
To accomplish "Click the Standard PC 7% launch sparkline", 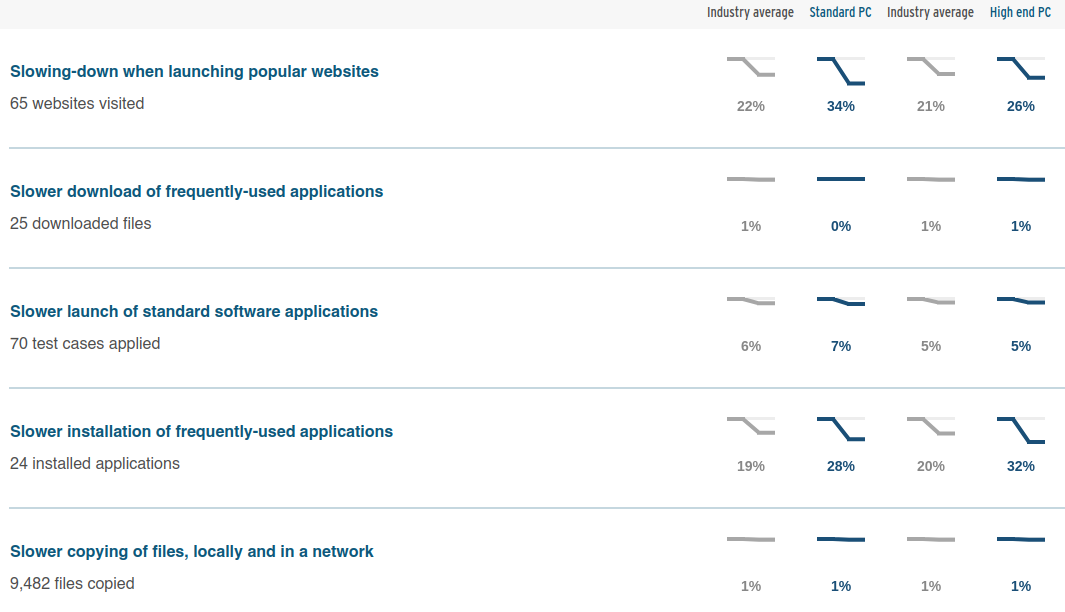I will pyautogui.click(x=841, y=302).
